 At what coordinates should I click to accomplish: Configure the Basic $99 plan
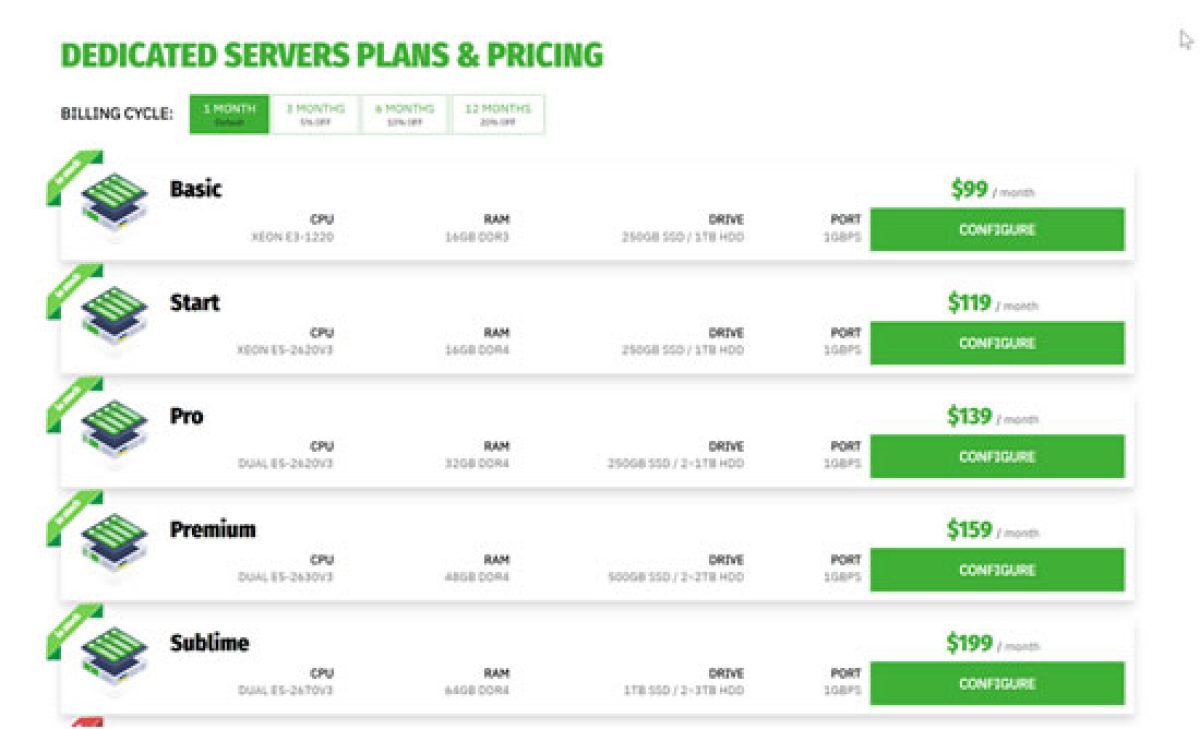coord(997,229)
